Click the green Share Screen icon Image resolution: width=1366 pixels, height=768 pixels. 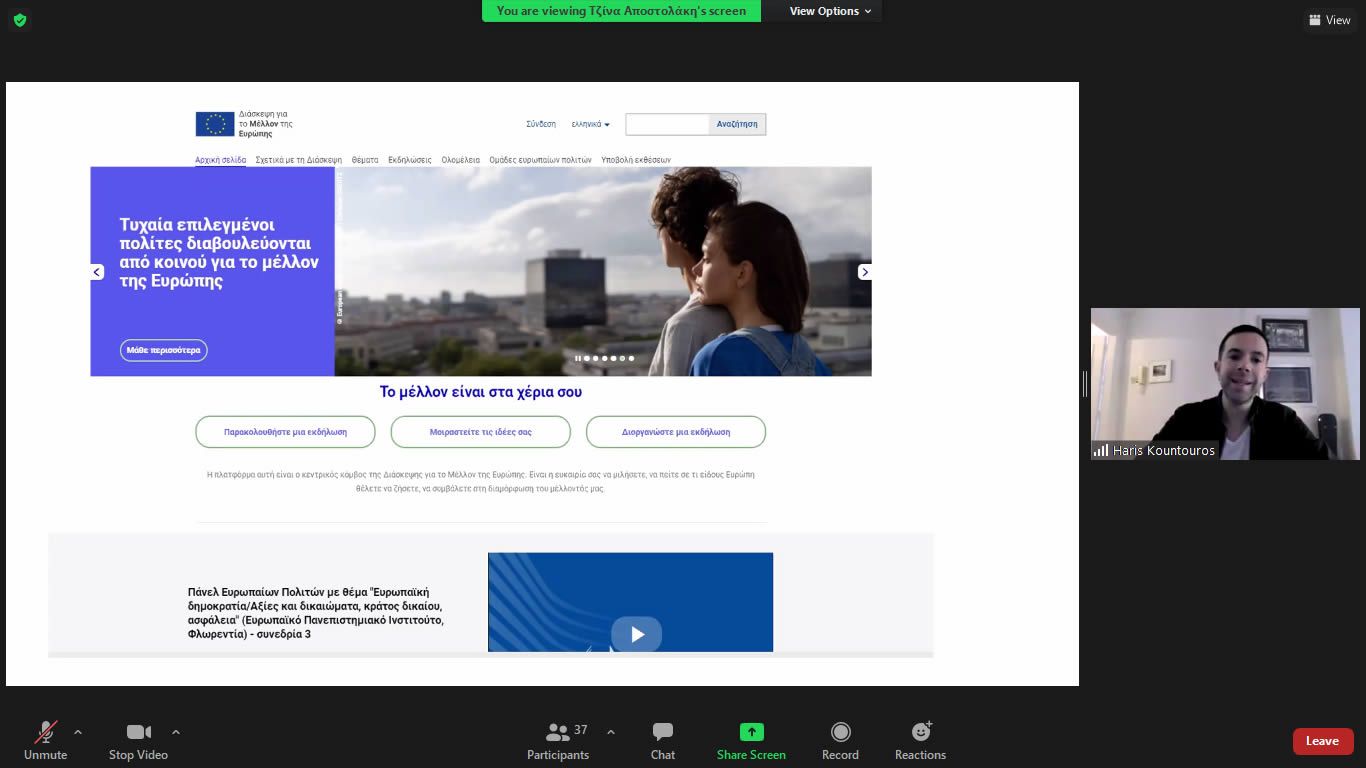(x=751, y=732)
